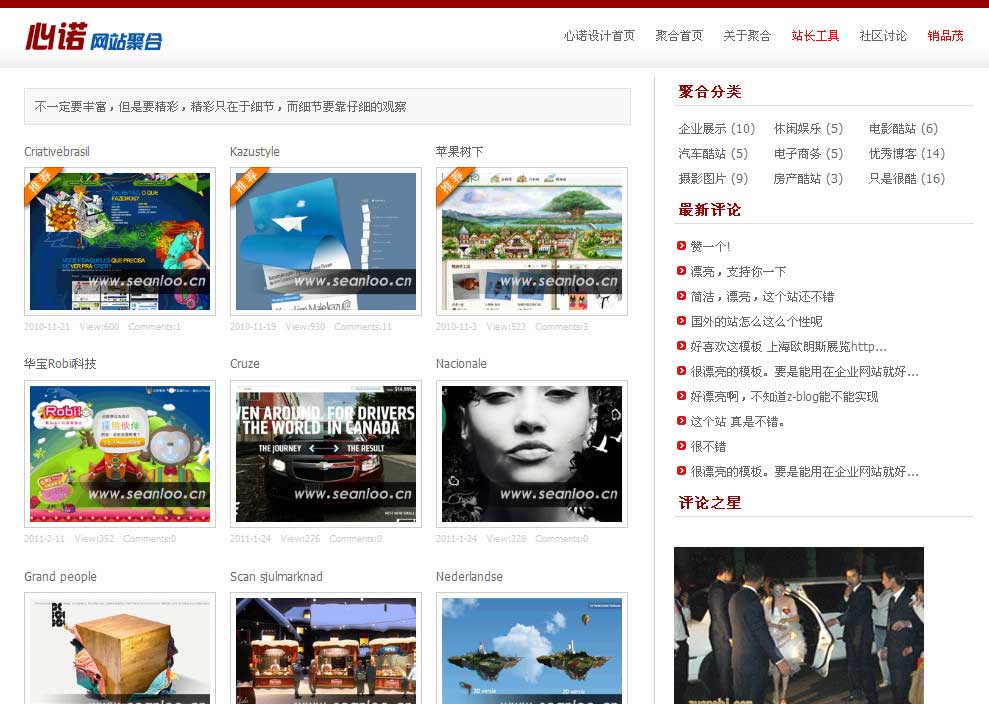
Task: Click the 最新评论 section heading
Action: point(710,210)
